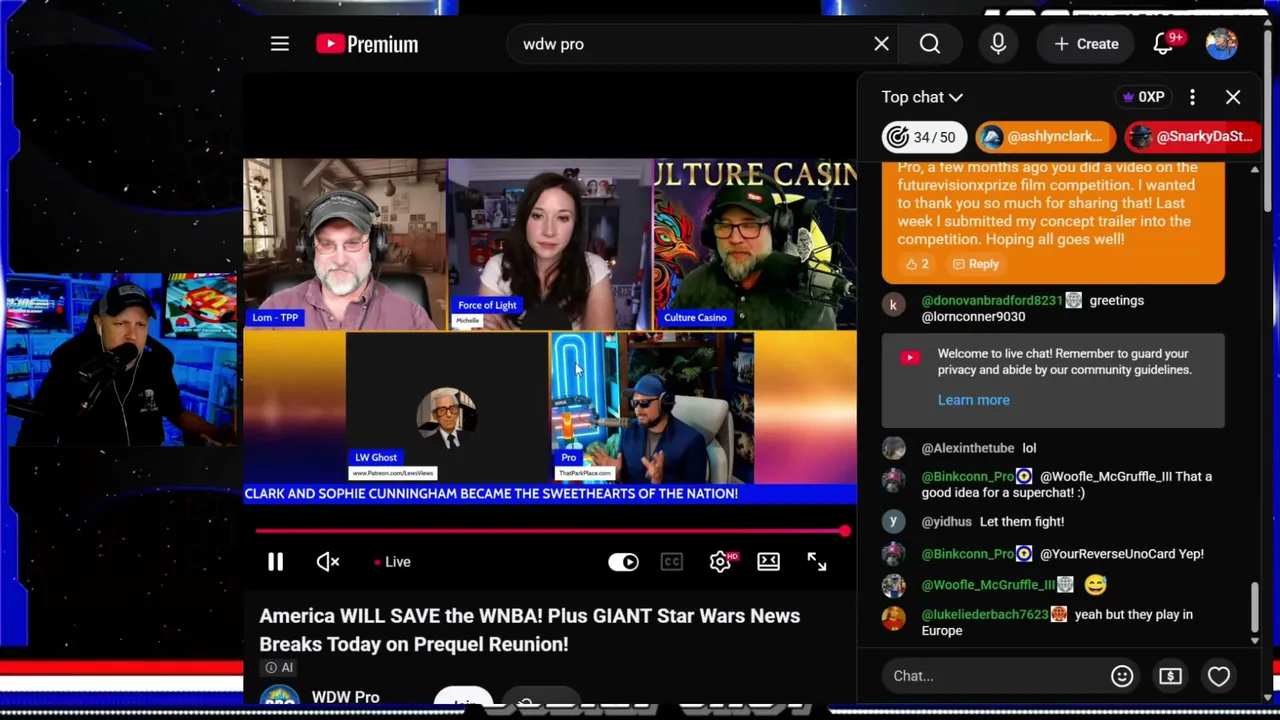Image resolution: width=1280 pixels, height=720 pixels.
Task: Open the WDW Pro channel name
Action: (345, 697)
